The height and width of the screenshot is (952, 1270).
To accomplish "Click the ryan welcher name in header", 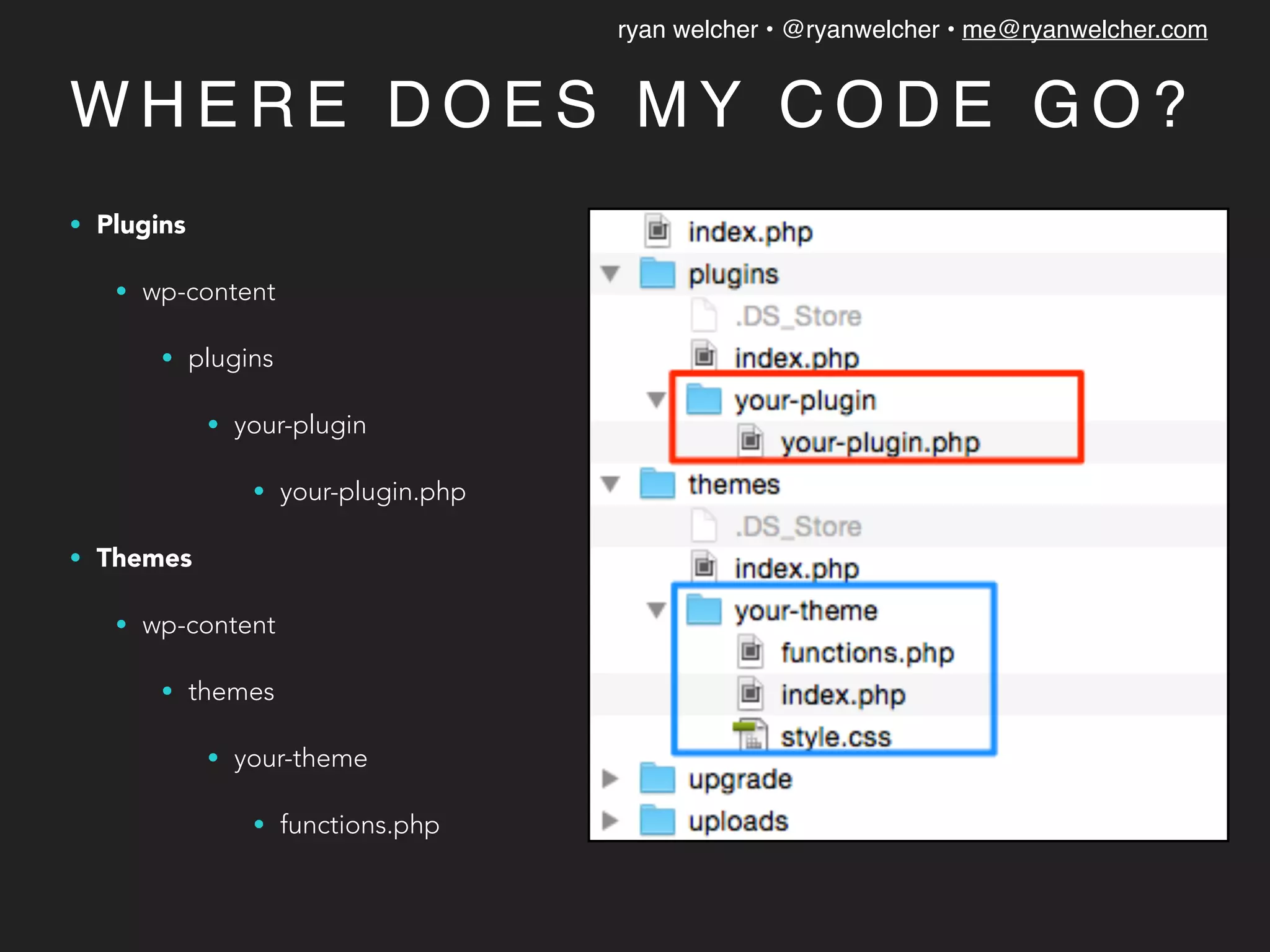I will click(688, 30).
